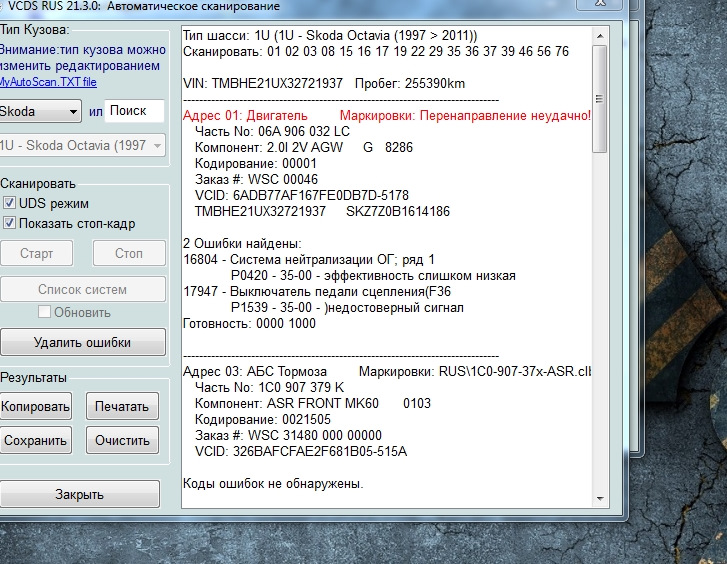Click the window close X button
The height and width of the screenshot is (564, 727).
pos(600,3)
